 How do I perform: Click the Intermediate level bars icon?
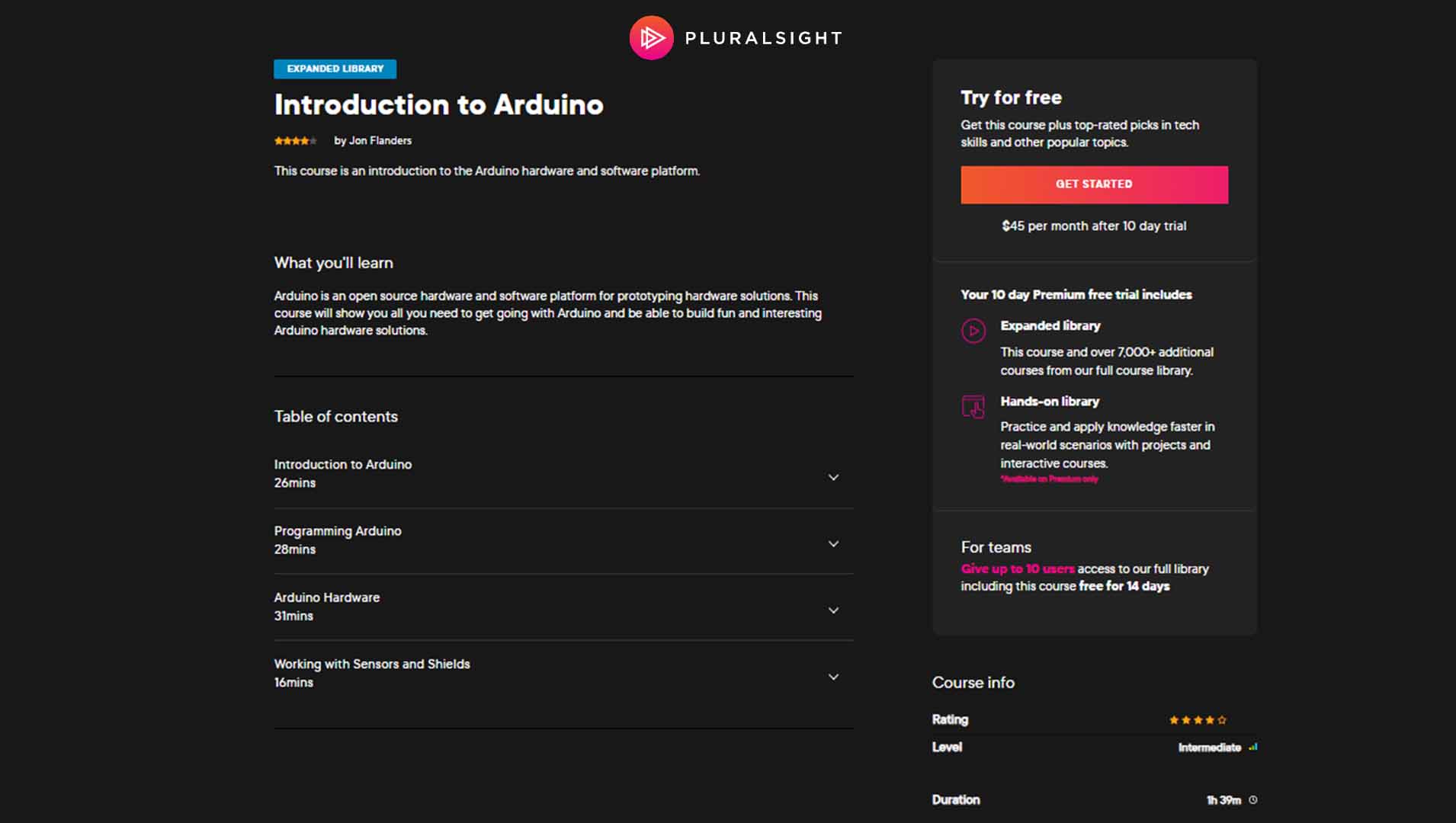pos(1253,748)
